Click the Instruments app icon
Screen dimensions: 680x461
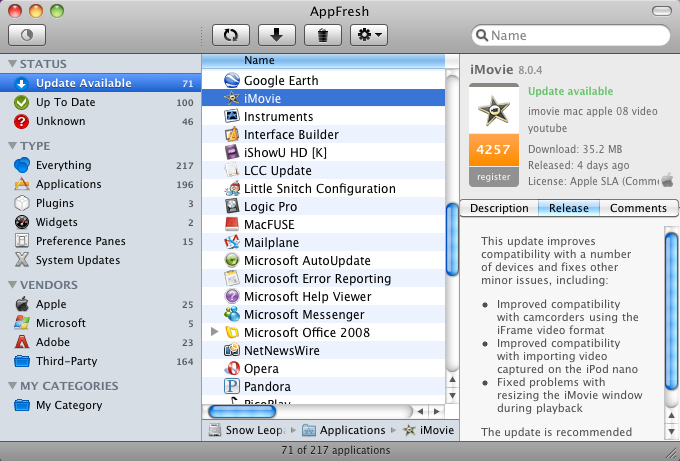tap(232, 116)
